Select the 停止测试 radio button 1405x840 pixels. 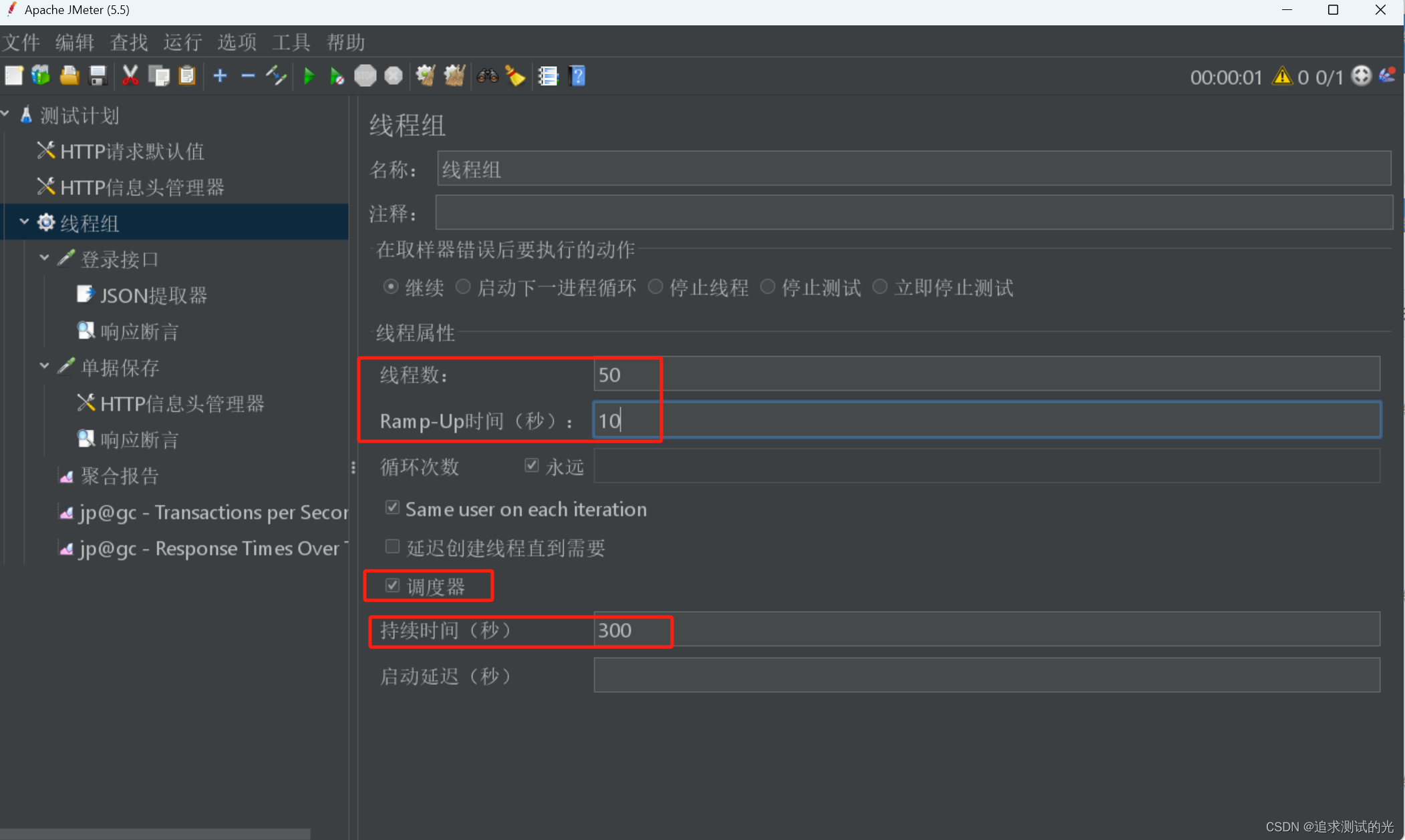point(768,287)
